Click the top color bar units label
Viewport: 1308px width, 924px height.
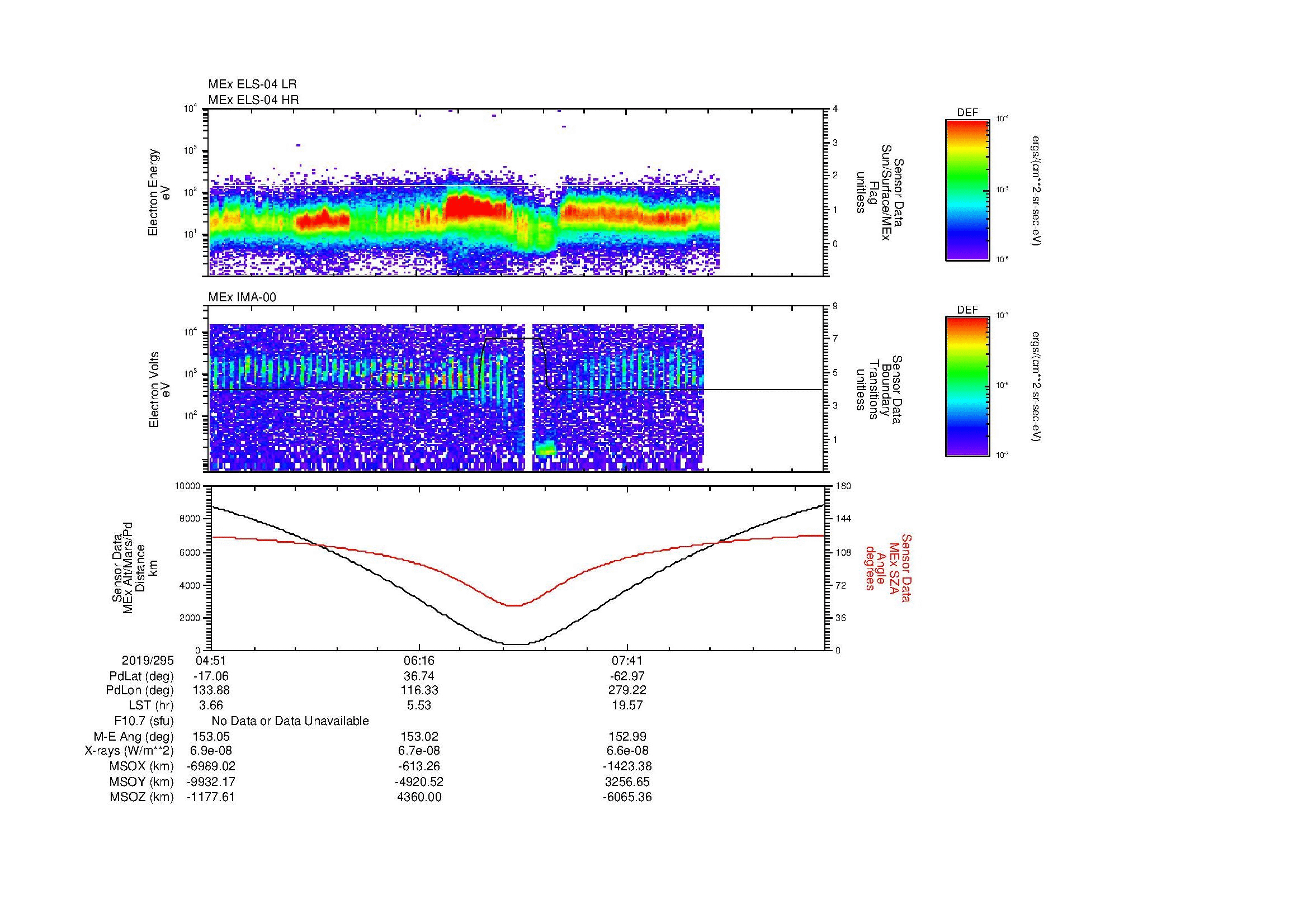point(1036,191)
